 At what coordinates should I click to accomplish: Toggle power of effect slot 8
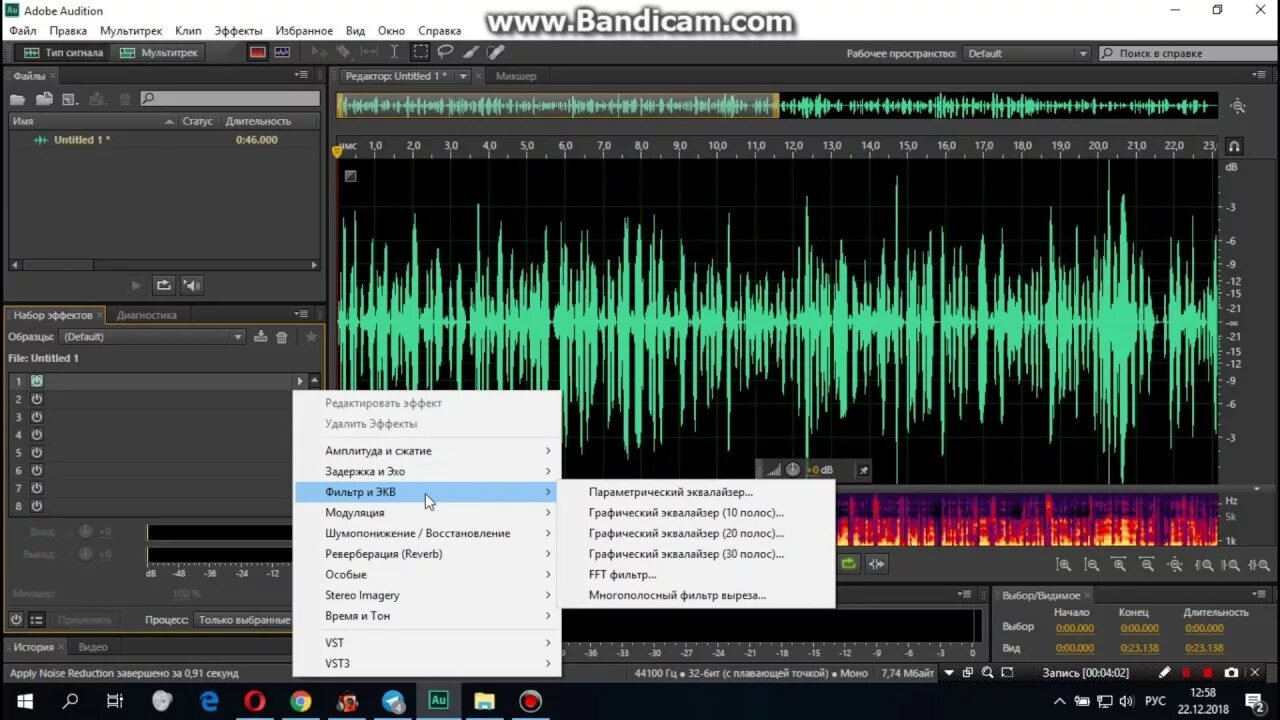click(37, 506)
